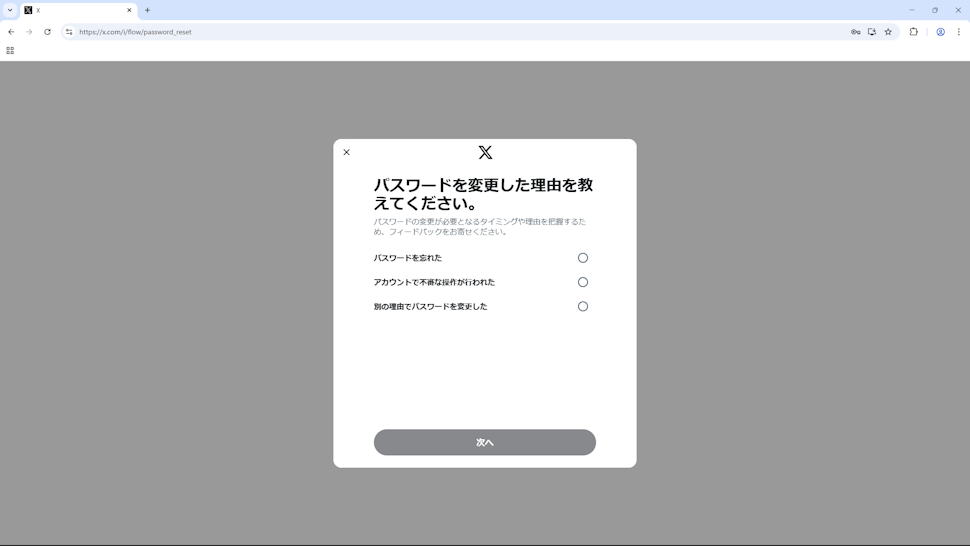
Task: Open saved passwords key icon
Action: pos(856,32)
